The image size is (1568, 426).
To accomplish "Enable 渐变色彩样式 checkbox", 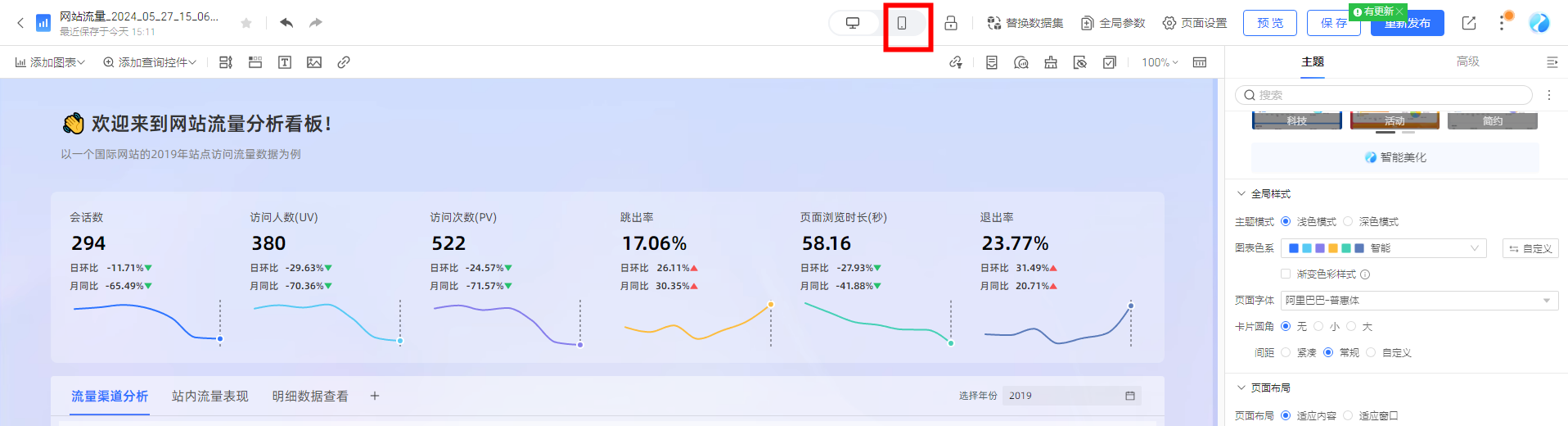I will 1286,274.
